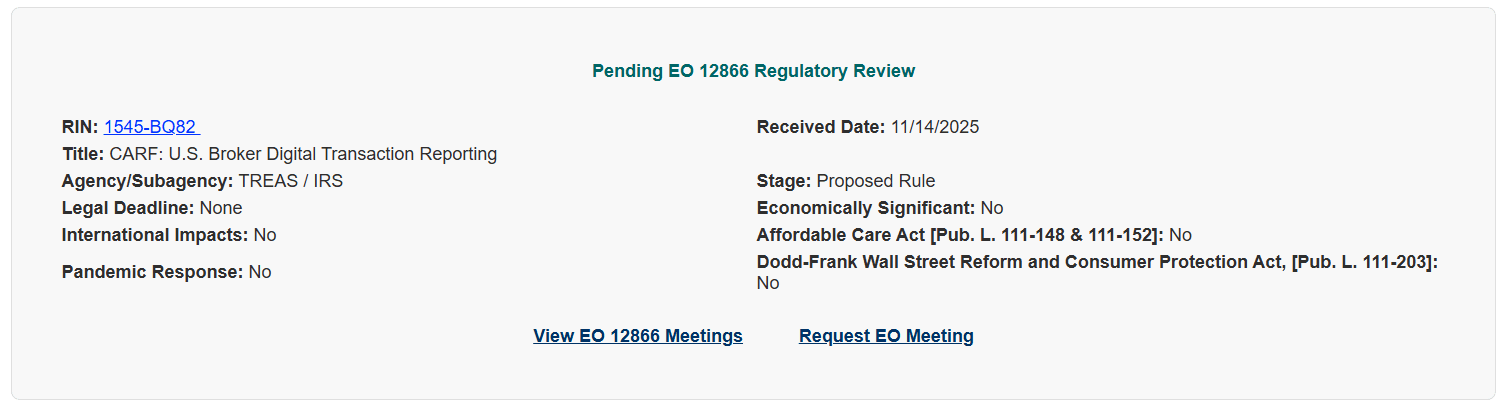Click the Affordable Care Act field label
The height and width of the screenshot is (409, 1507).
click(960, 235)
